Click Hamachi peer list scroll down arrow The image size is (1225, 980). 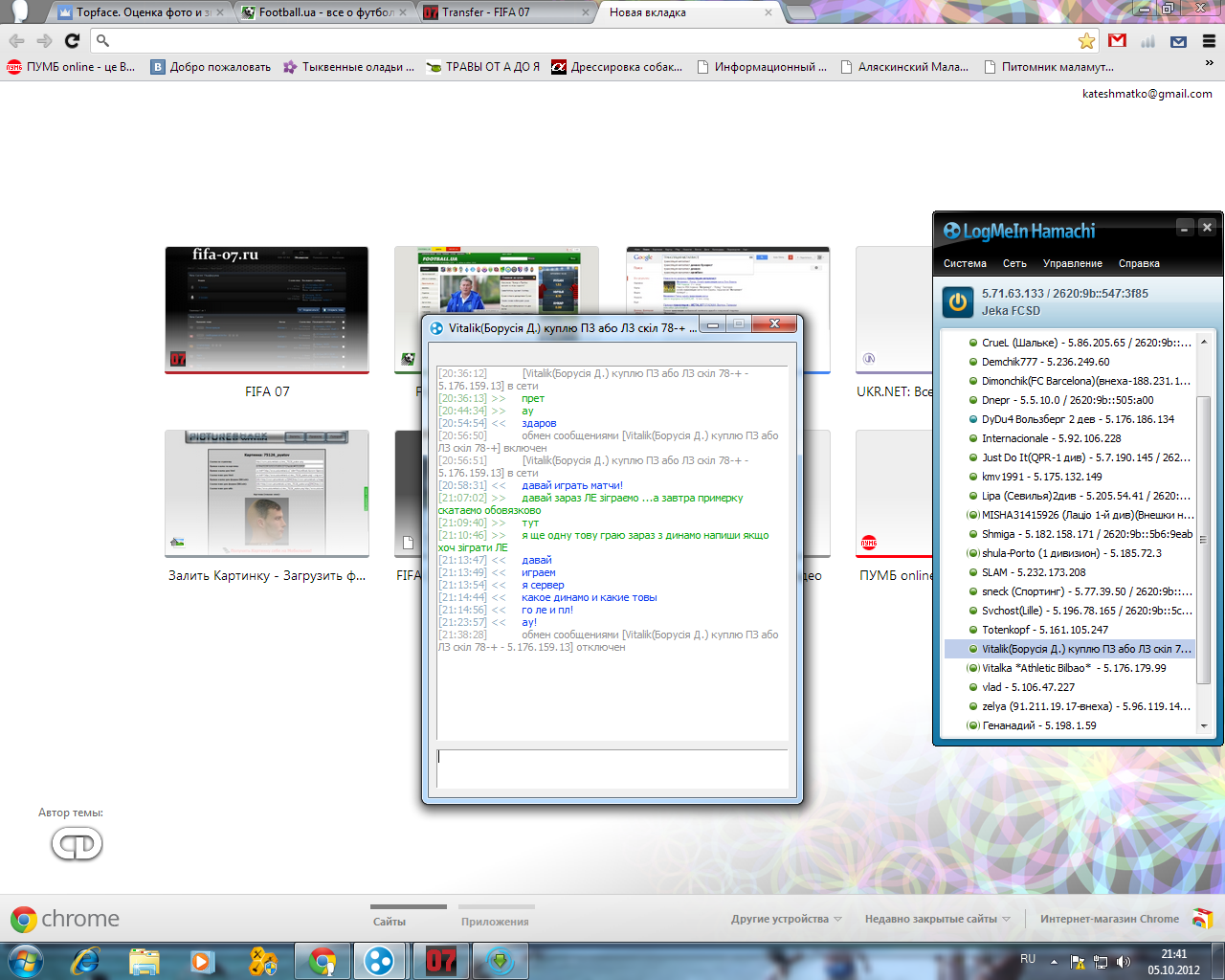tap(1204, 726)
